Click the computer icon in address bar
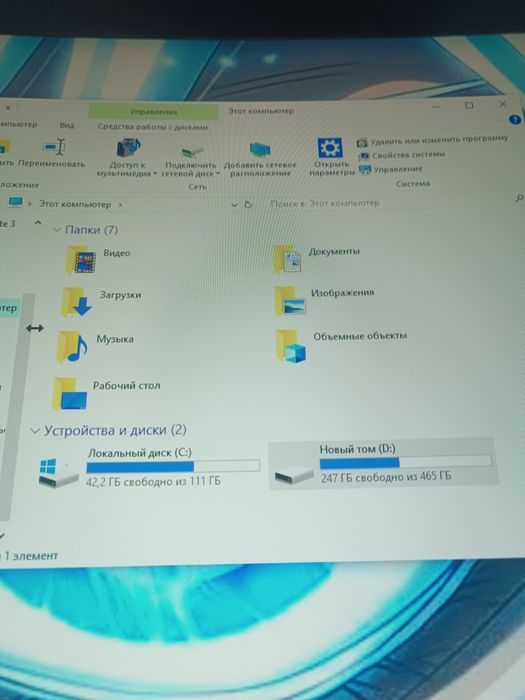 16,202
